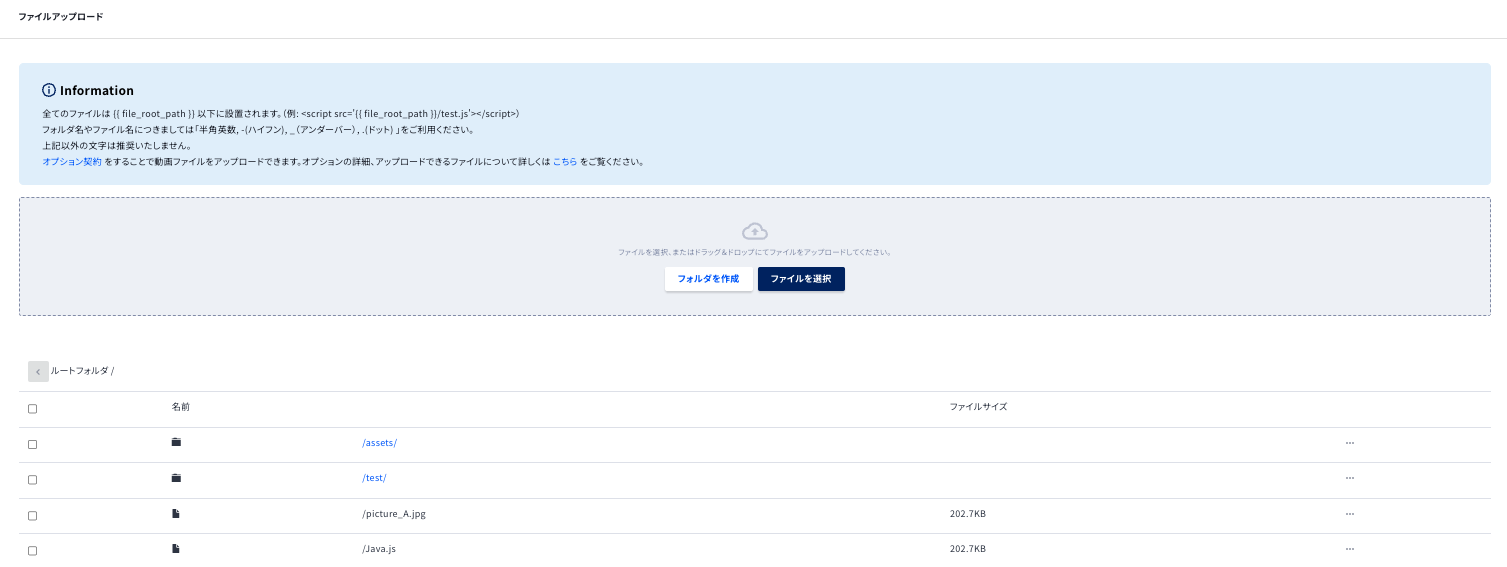This screenshot has height=567, width=1507.
Task: Click the folder icon beside /test/
Action: [x=176, y=478]
